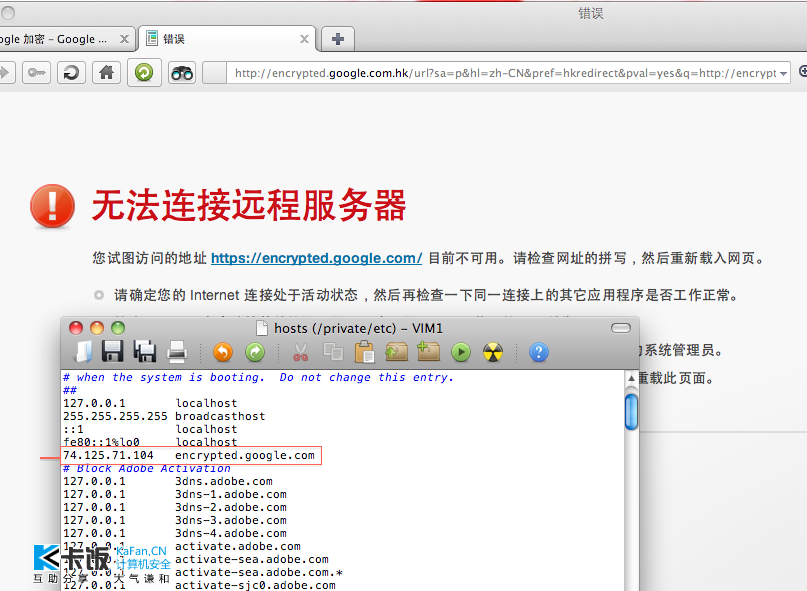The width and height of the screenshot is (807, 591).
Task: Click the VIM window scroll up arrow
Action: click(x=631, y=378)
